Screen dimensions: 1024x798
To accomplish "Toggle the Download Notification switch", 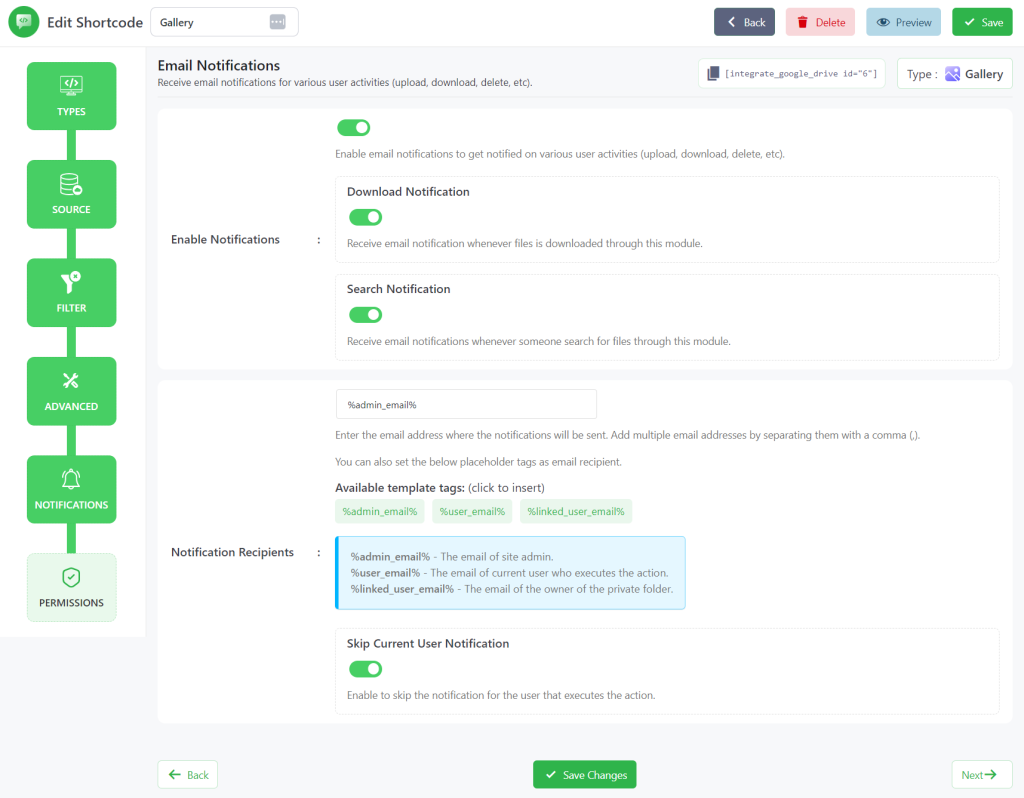I will [x=365, y=217].
